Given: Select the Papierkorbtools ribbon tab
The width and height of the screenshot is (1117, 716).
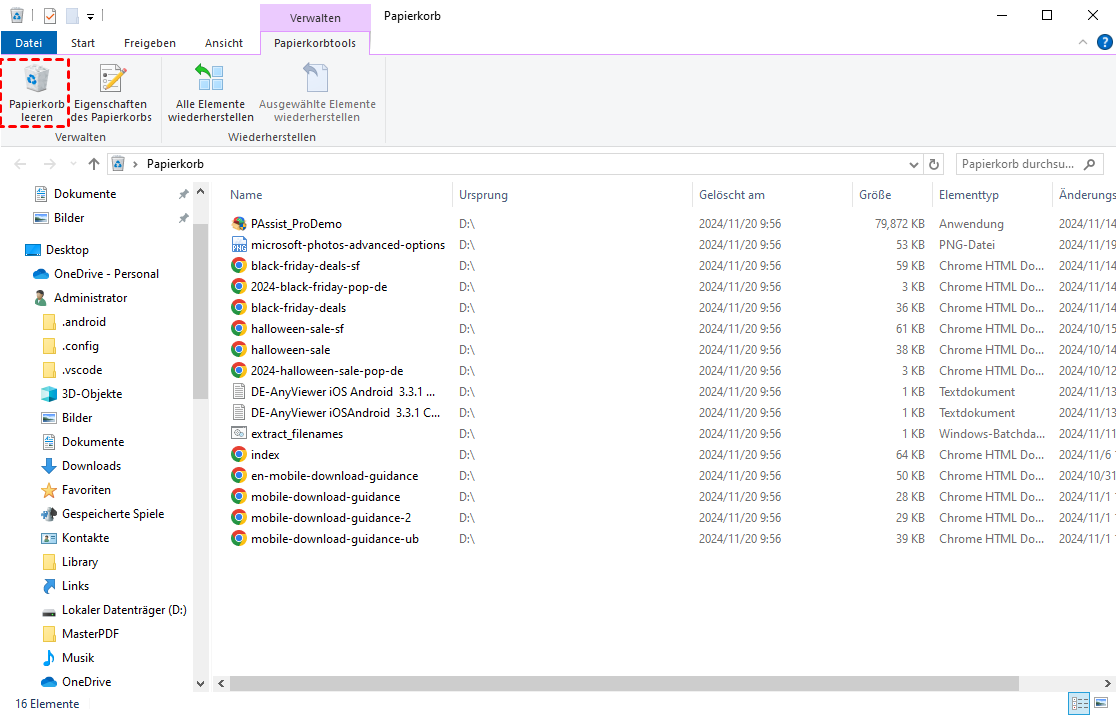Looking at the screenshot, I should point(315,43).
